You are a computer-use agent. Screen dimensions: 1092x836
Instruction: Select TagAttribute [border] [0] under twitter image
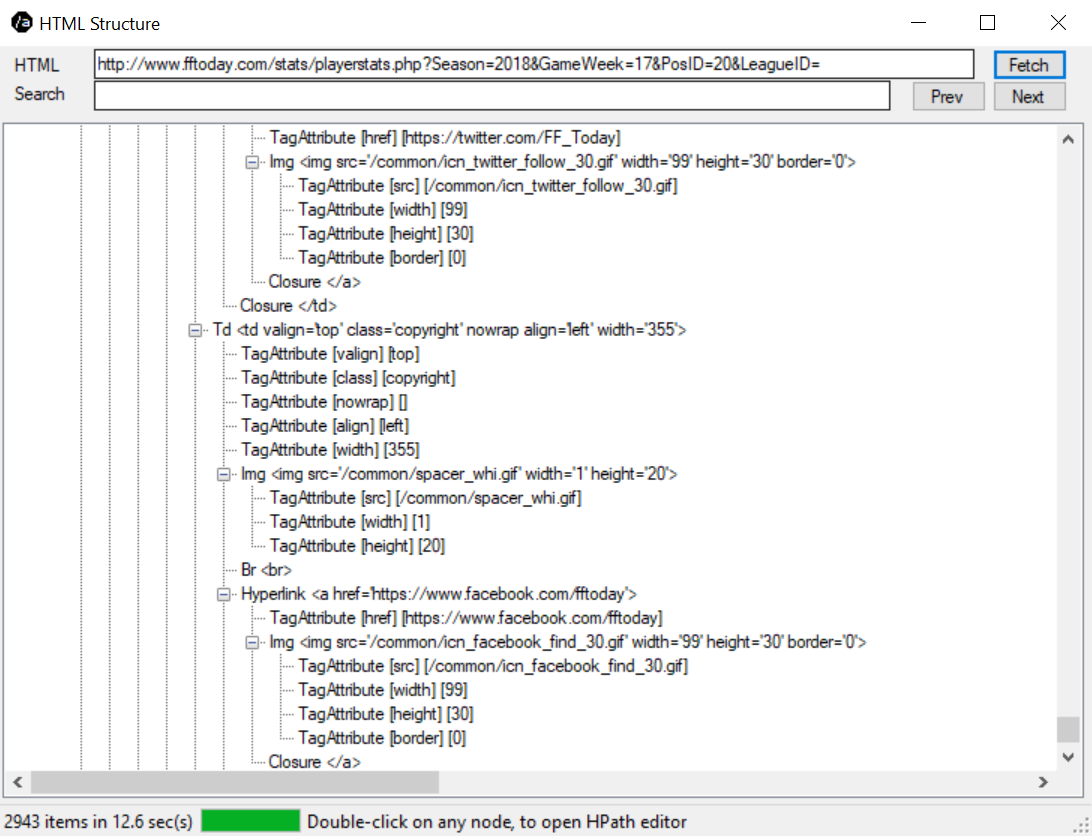click(382, 258)
